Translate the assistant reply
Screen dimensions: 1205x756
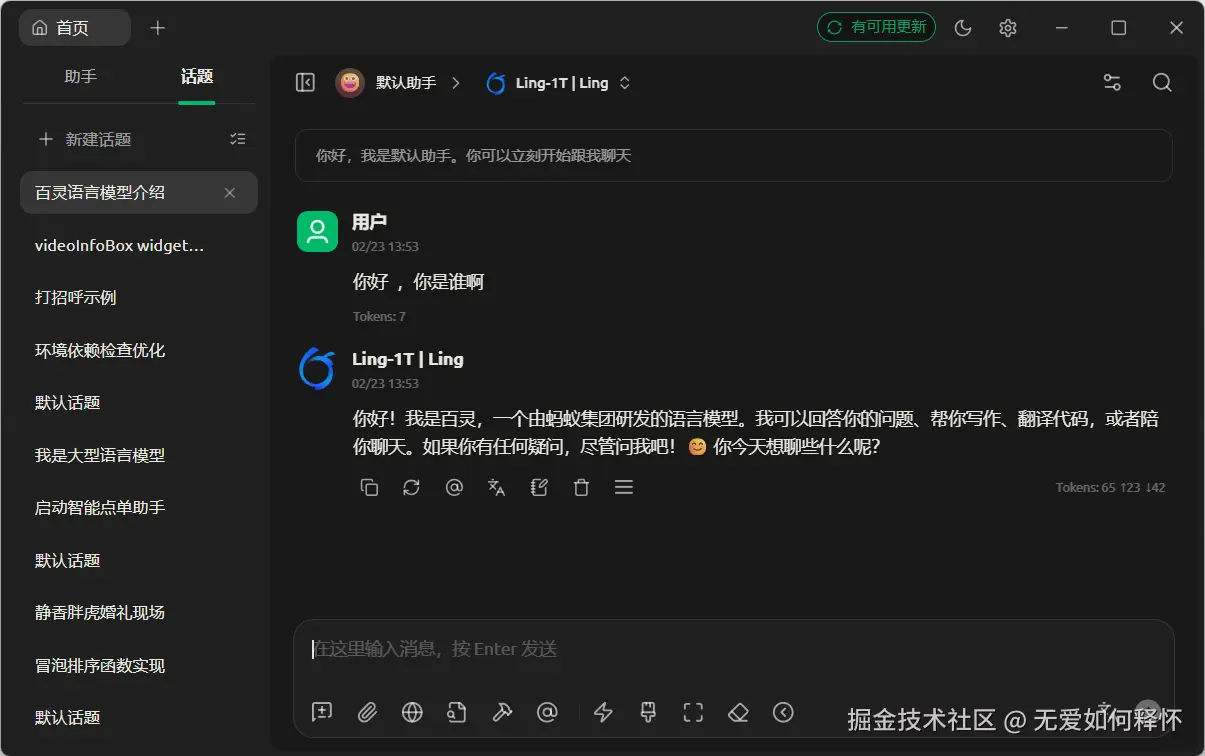click(x=496, y=487)
